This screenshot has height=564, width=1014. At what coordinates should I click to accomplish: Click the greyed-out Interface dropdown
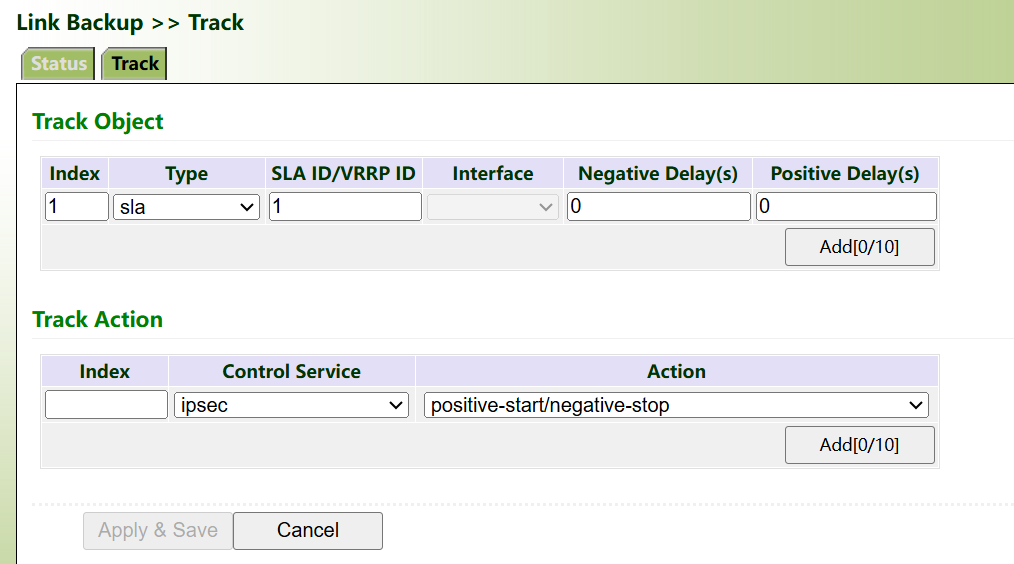(x=493, y=207)
